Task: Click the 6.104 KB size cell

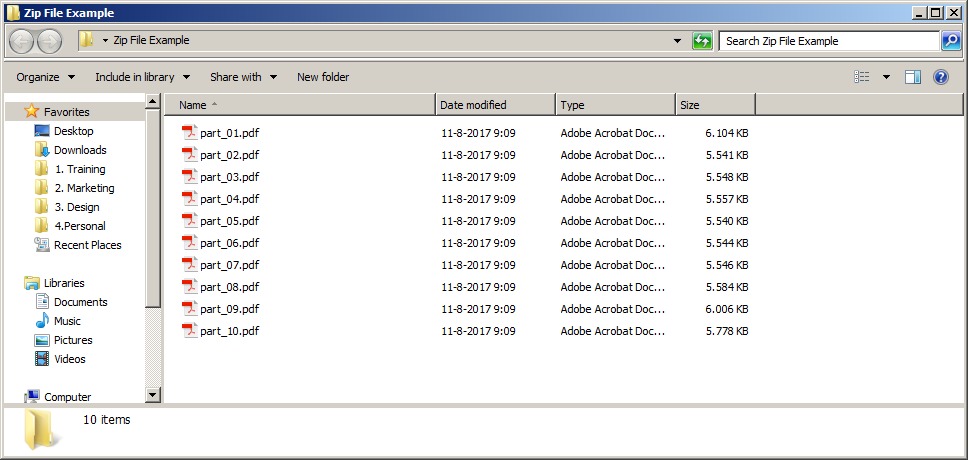Action: tap(727, 133)
